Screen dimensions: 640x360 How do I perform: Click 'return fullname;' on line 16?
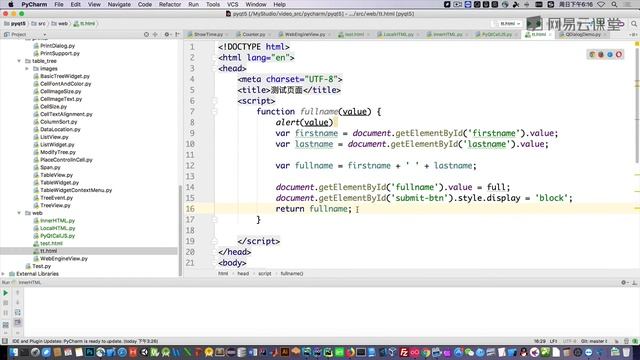tap(313, 209)
